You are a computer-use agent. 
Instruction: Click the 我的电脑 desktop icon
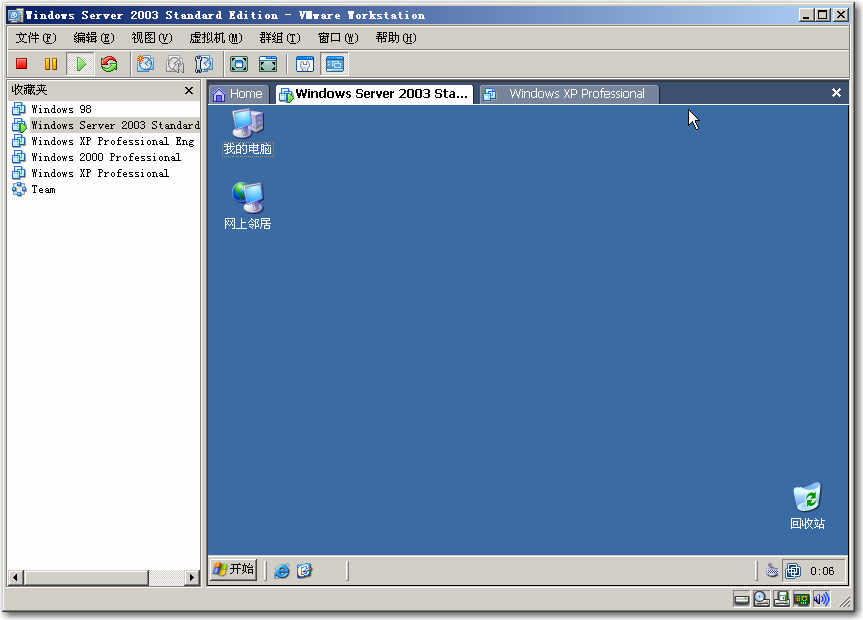click(248, 132)
